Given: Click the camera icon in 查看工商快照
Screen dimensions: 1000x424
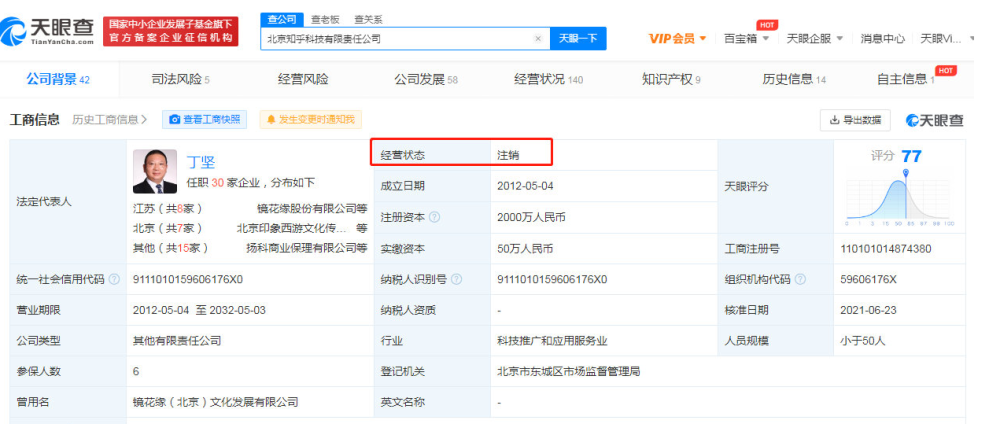Looking at the screenshot, I should [175, 119].
